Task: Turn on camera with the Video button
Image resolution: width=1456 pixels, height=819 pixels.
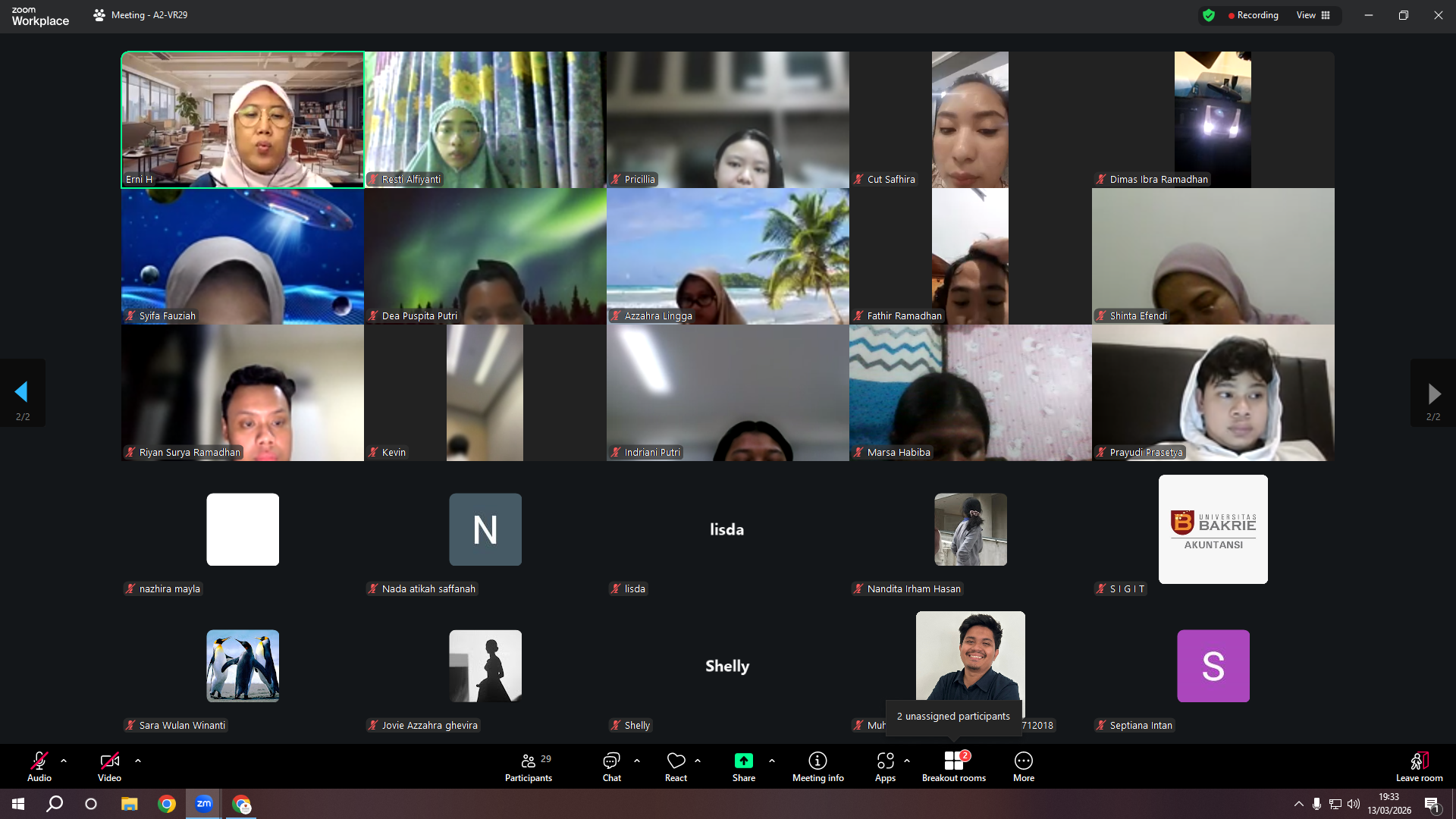Action: click(109, 766)
